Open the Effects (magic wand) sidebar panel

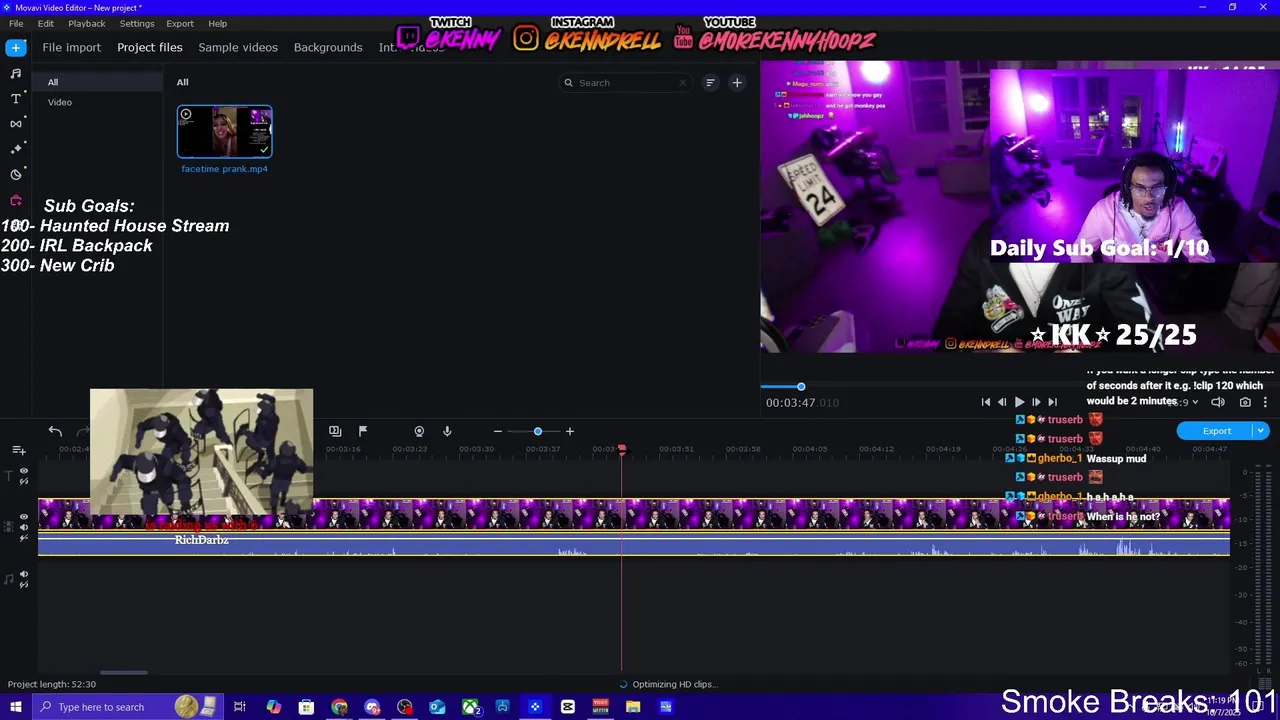click(16, 148)
